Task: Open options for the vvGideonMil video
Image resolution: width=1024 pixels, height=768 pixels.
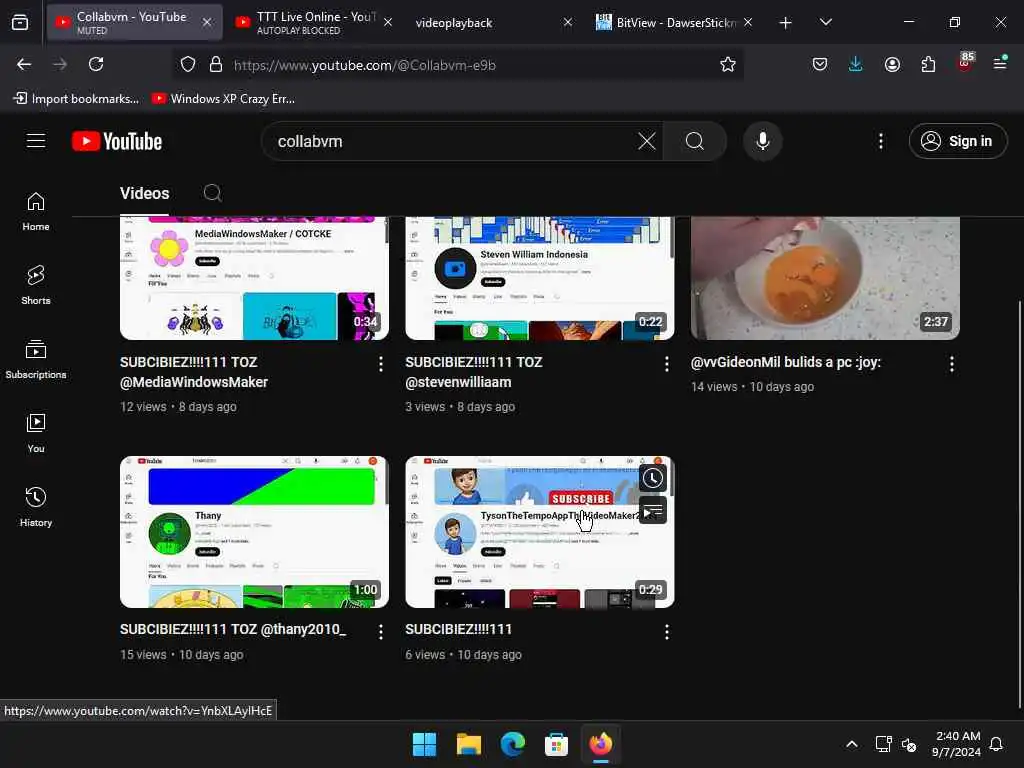Action: pyautogui.click(x=952, y=364)
